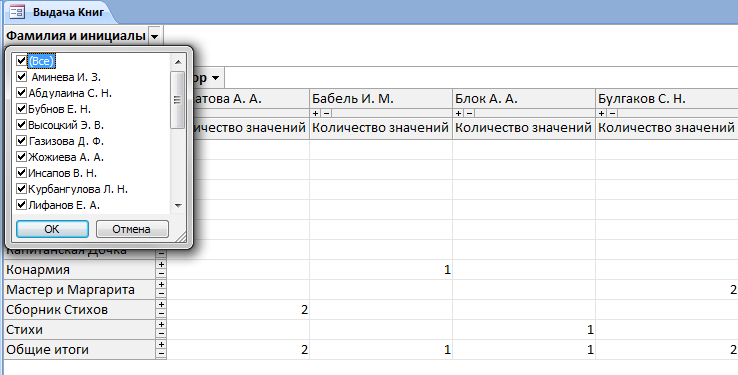Click the filter popup resize grip
This screenshot has height=375, width=738.
[x=181, y=237]
